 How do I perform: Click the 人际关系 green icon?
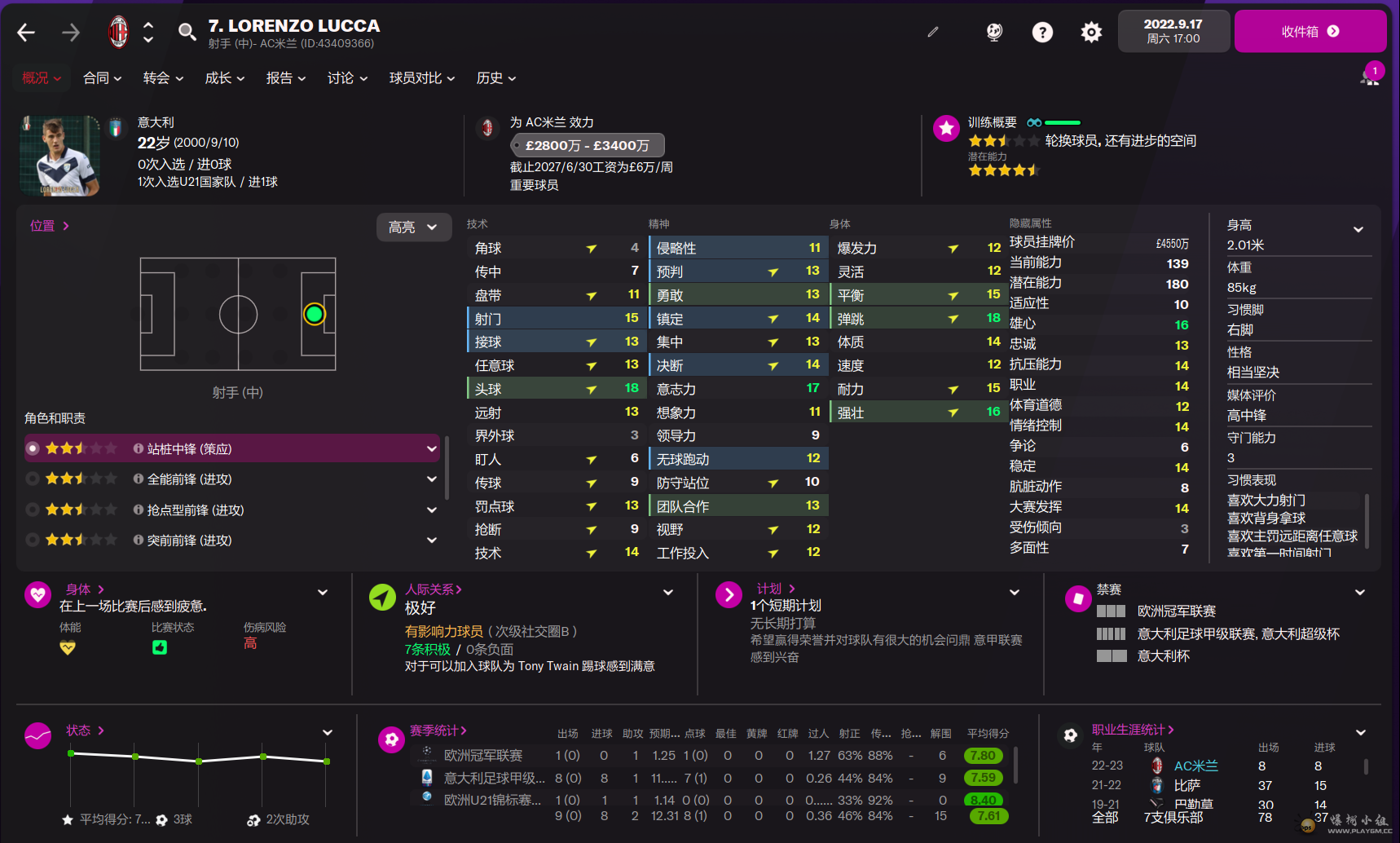382,597
